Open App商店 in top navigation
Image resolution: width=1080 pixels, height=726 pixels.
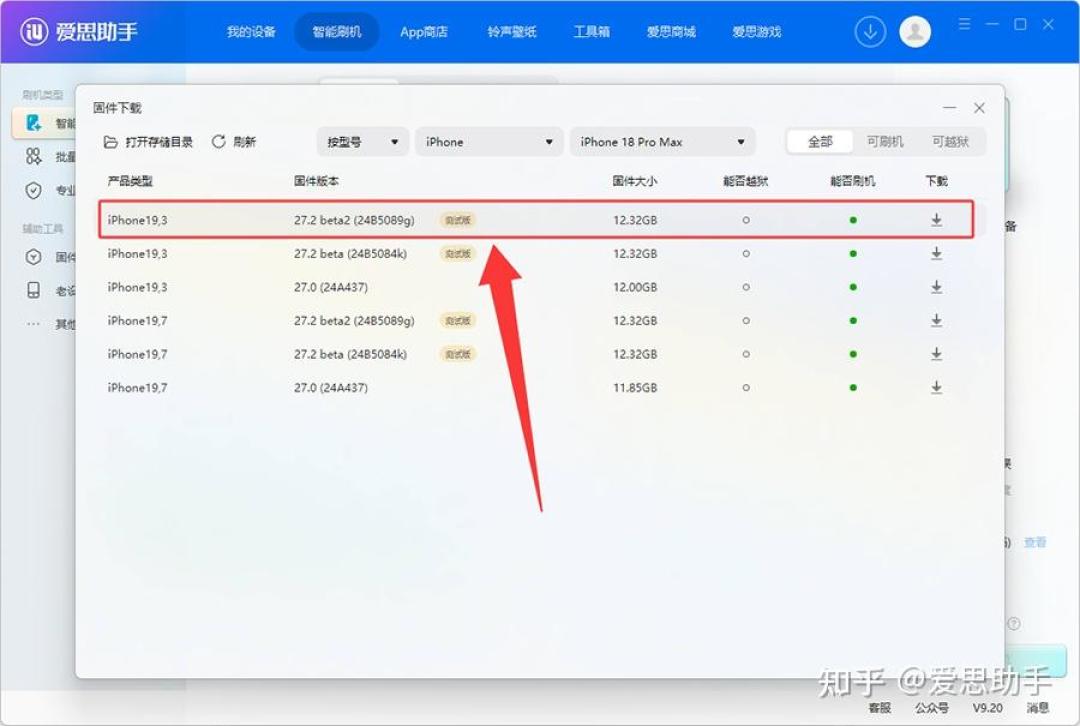click(x=424, y=32)
